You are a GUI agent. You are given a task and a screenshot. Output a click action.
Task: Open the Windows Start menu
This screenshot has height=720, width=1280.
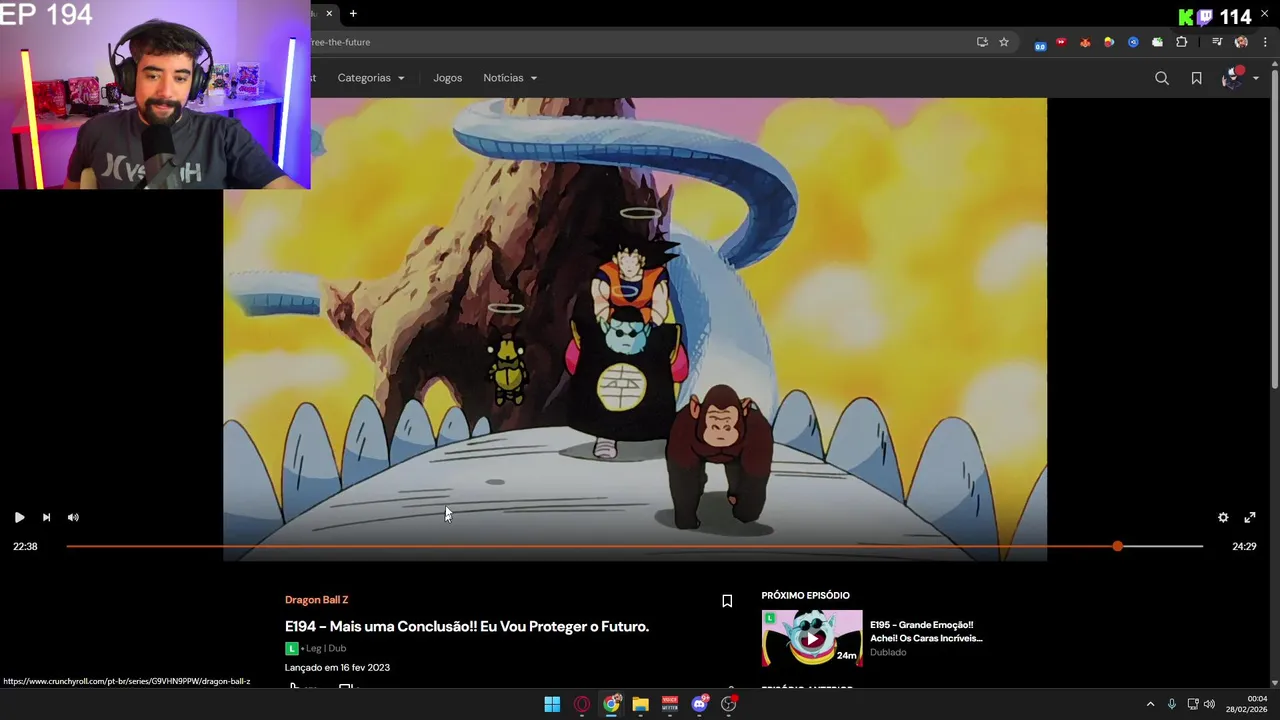point(552,704)
